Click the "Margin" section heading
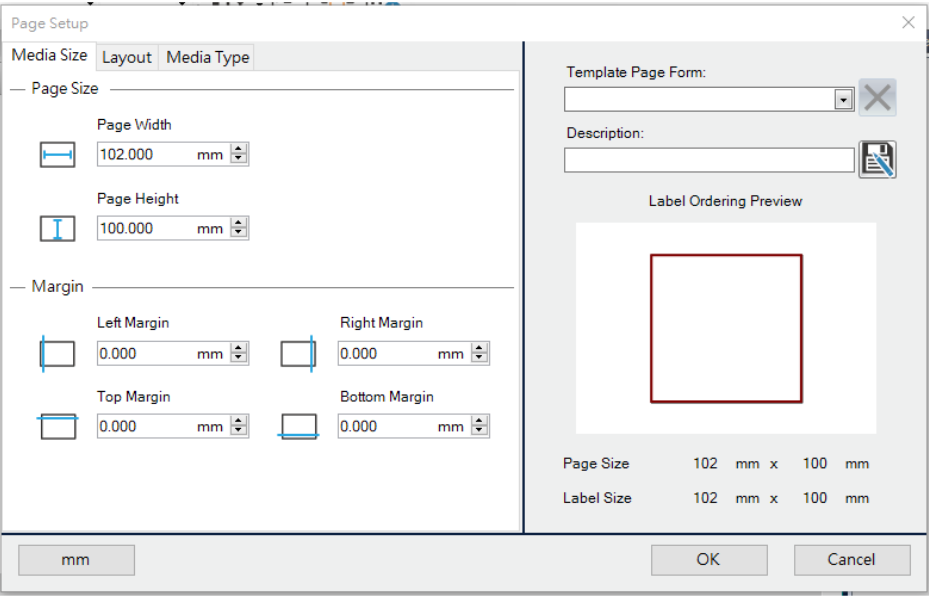The image size is (929, 596). 57,286
